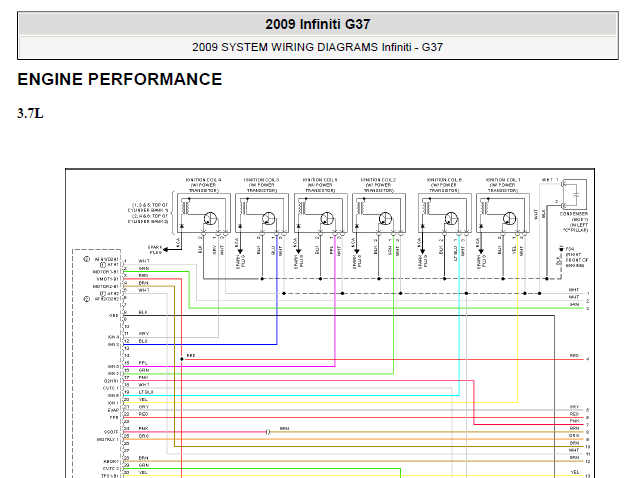The image size is (636, 478).
Task: Click the 'ENGINE PERFORMANCE' section heading
Action: coord(120,79)
